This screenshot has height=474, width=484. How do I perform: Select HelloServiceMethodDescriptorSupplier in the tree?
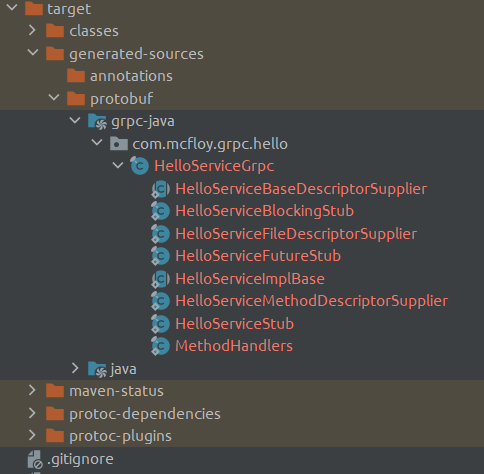click(x=312, y=301)
